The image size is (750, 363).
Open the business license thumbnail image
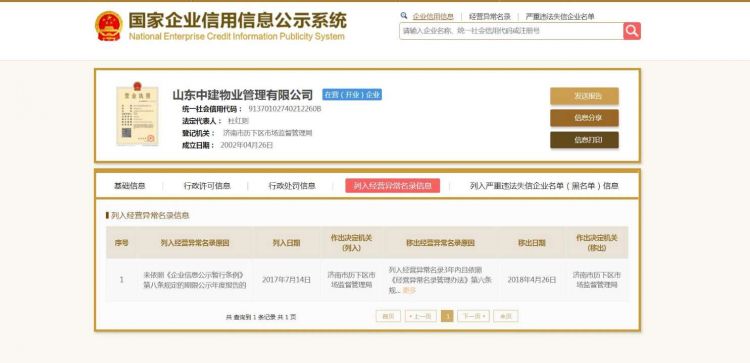(137, 114)
